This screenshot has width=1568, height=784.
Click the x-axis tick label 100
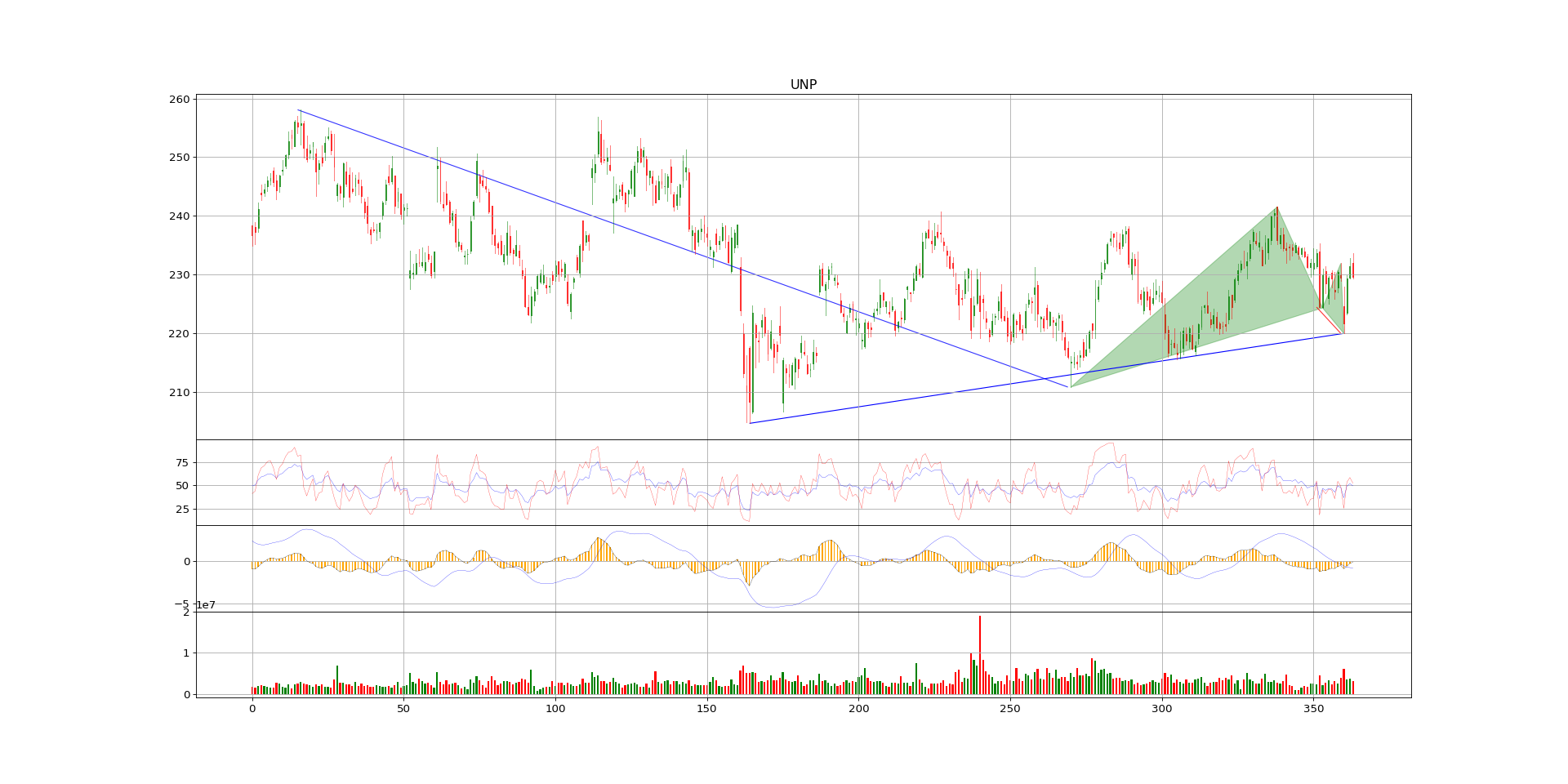(555, 710)
